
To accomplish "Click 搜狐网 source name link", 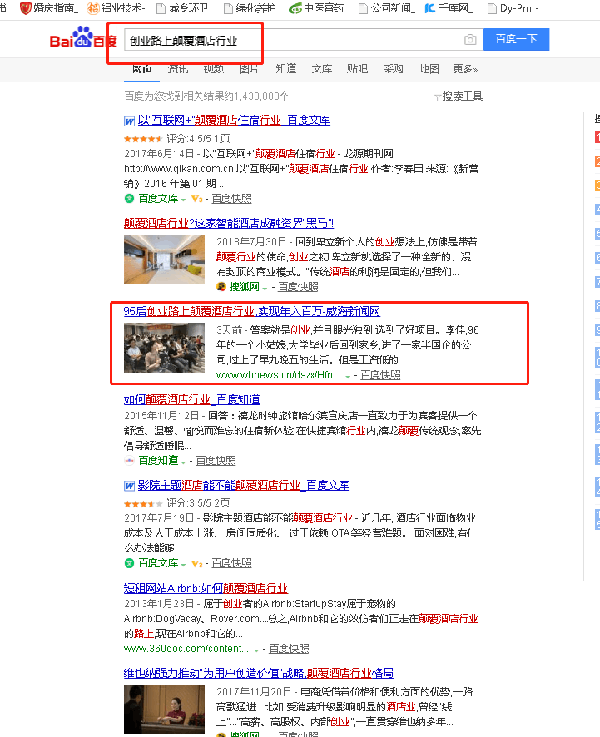I will point(244,287).
